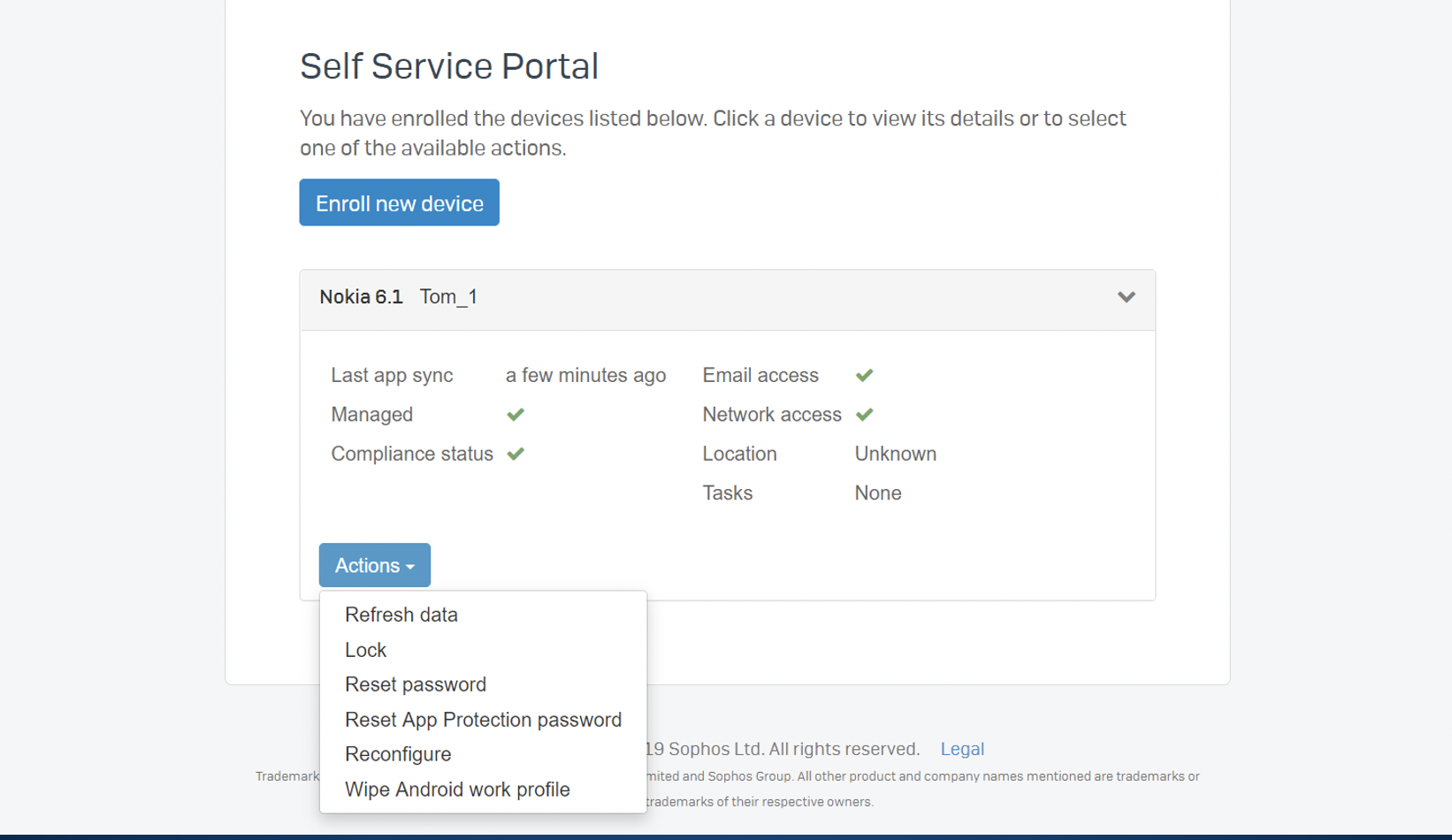This screenshot has height=840, width=1452.
Task: Open the Legal link in footer
Action: [x=961, y=749]
